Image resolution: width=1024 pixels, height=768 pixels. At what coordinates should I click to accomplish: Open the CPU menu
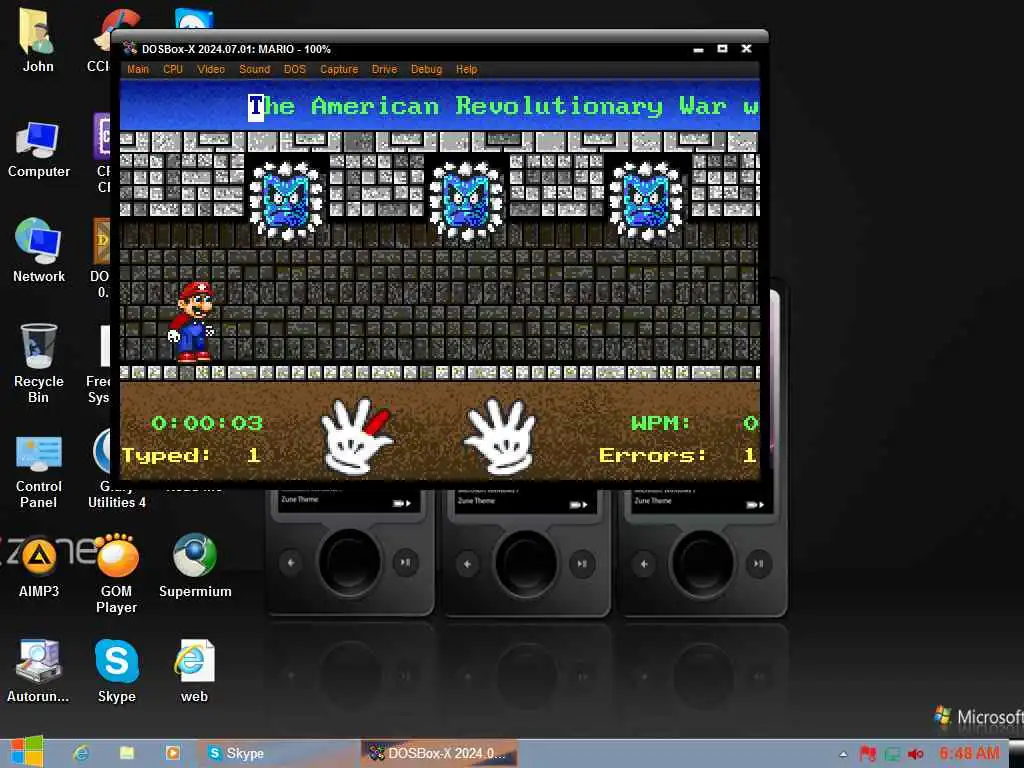tap(173, 69)
